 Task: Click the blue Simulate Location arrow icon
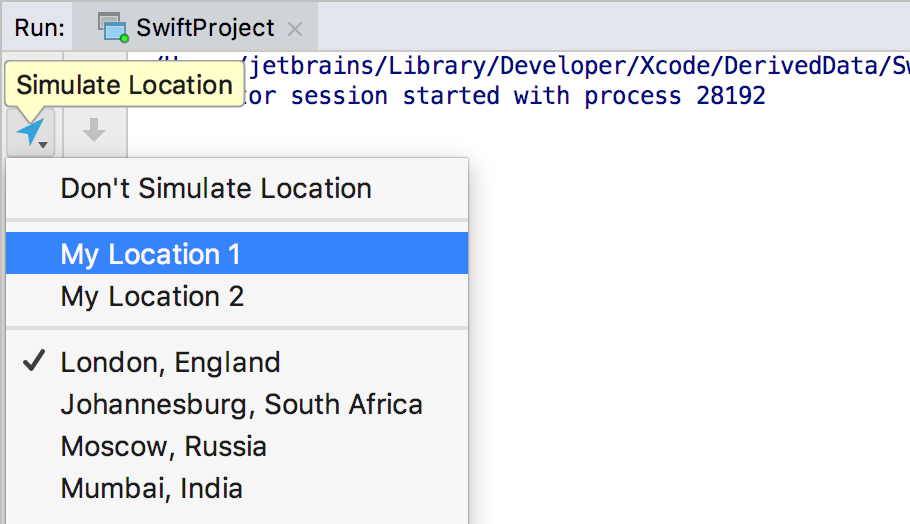pyautogui.click(x=29, y=130)
